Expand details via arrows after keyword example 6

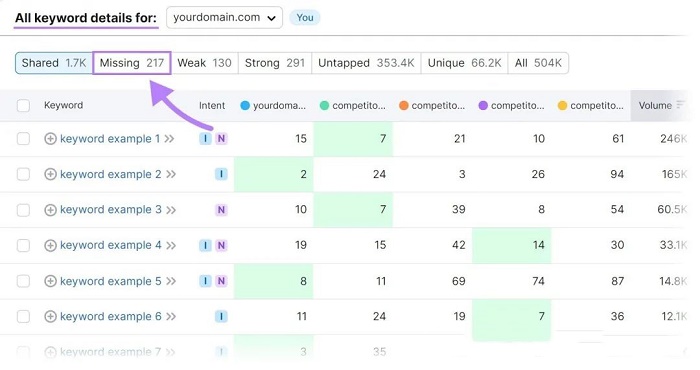click(x=171, y=316)
